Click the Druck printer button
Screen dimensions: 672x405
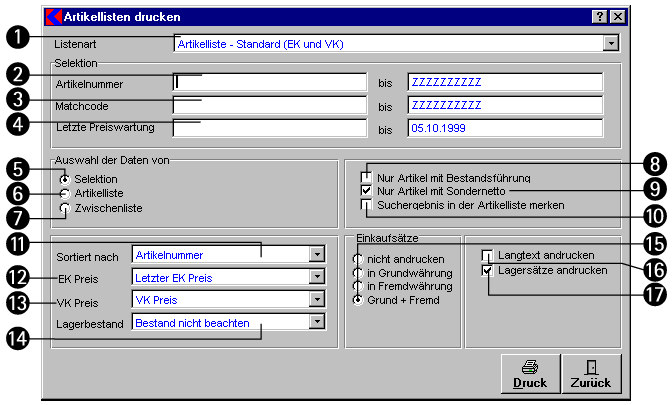[x=530, y=374]
